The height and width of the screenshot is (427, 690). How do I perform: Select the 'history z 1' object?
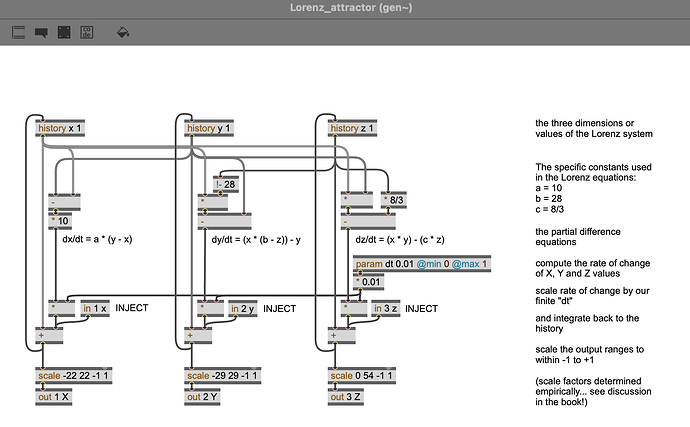pos(352,128)
